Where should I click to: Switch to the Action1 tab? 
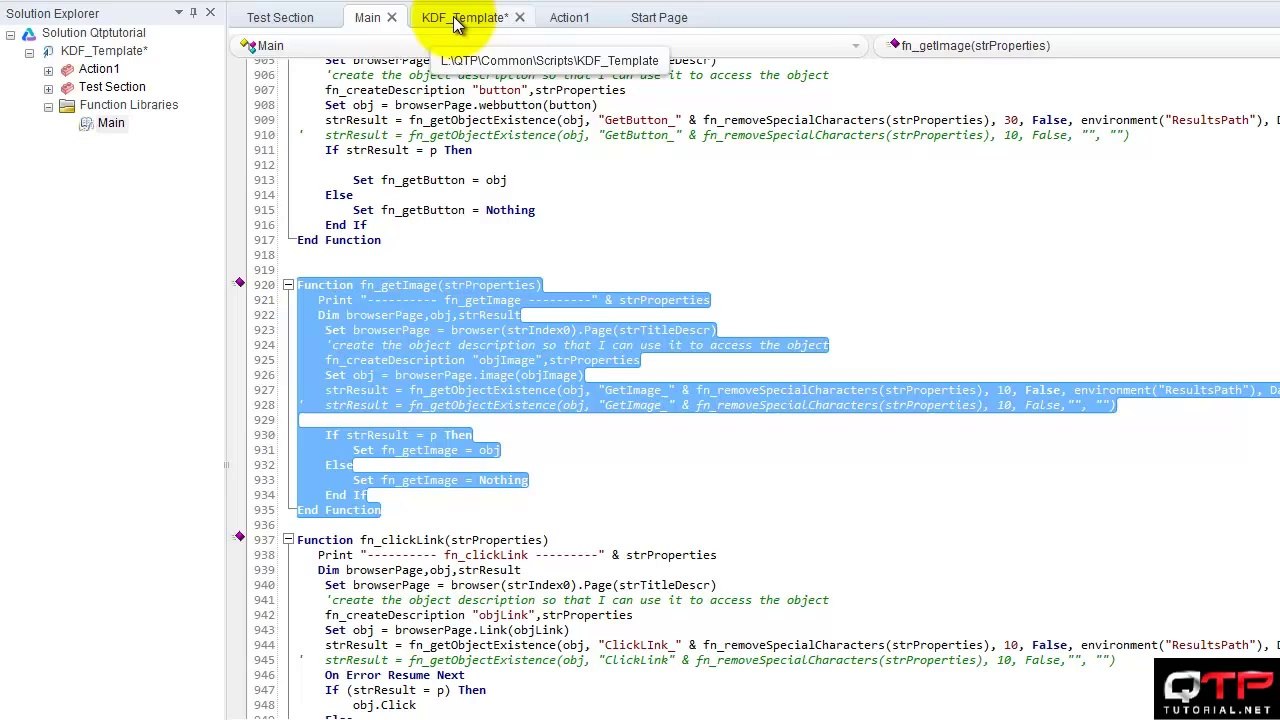point(569,17)
